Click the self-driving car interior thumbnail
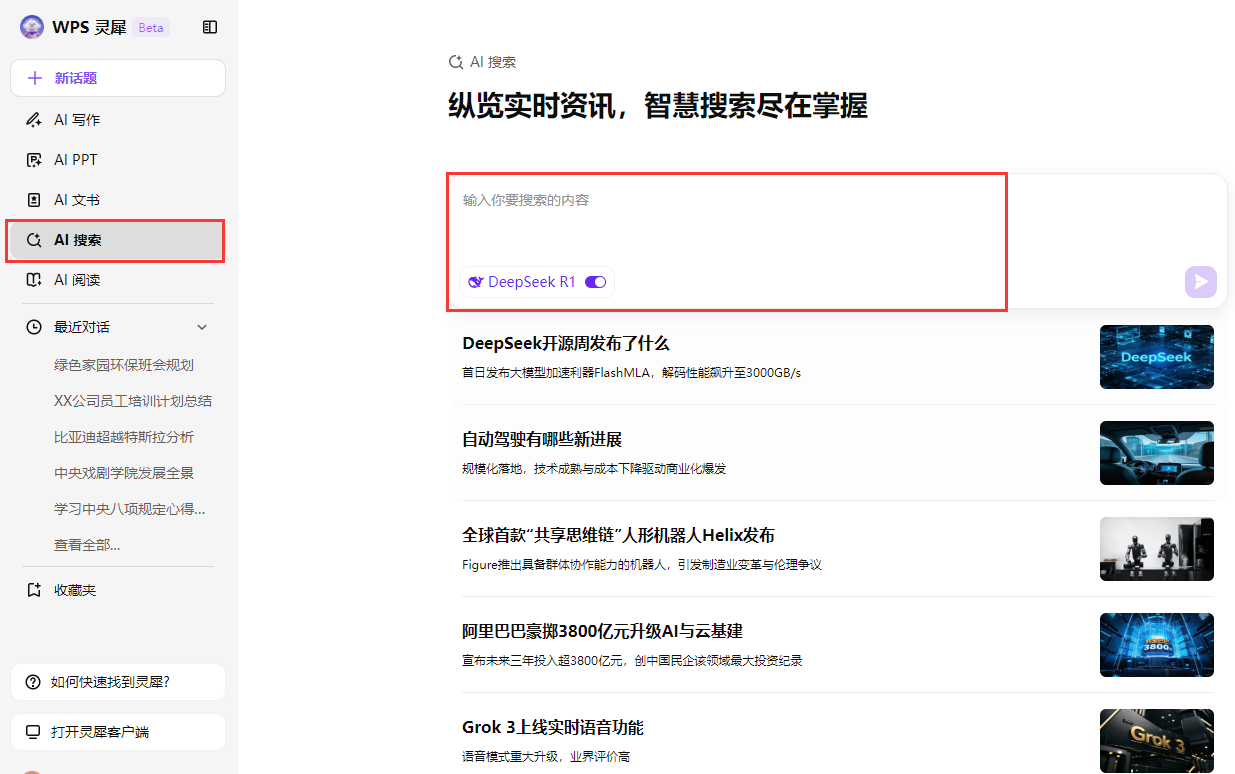This screenshot has height=774, width=1235. click(1157, 453)
